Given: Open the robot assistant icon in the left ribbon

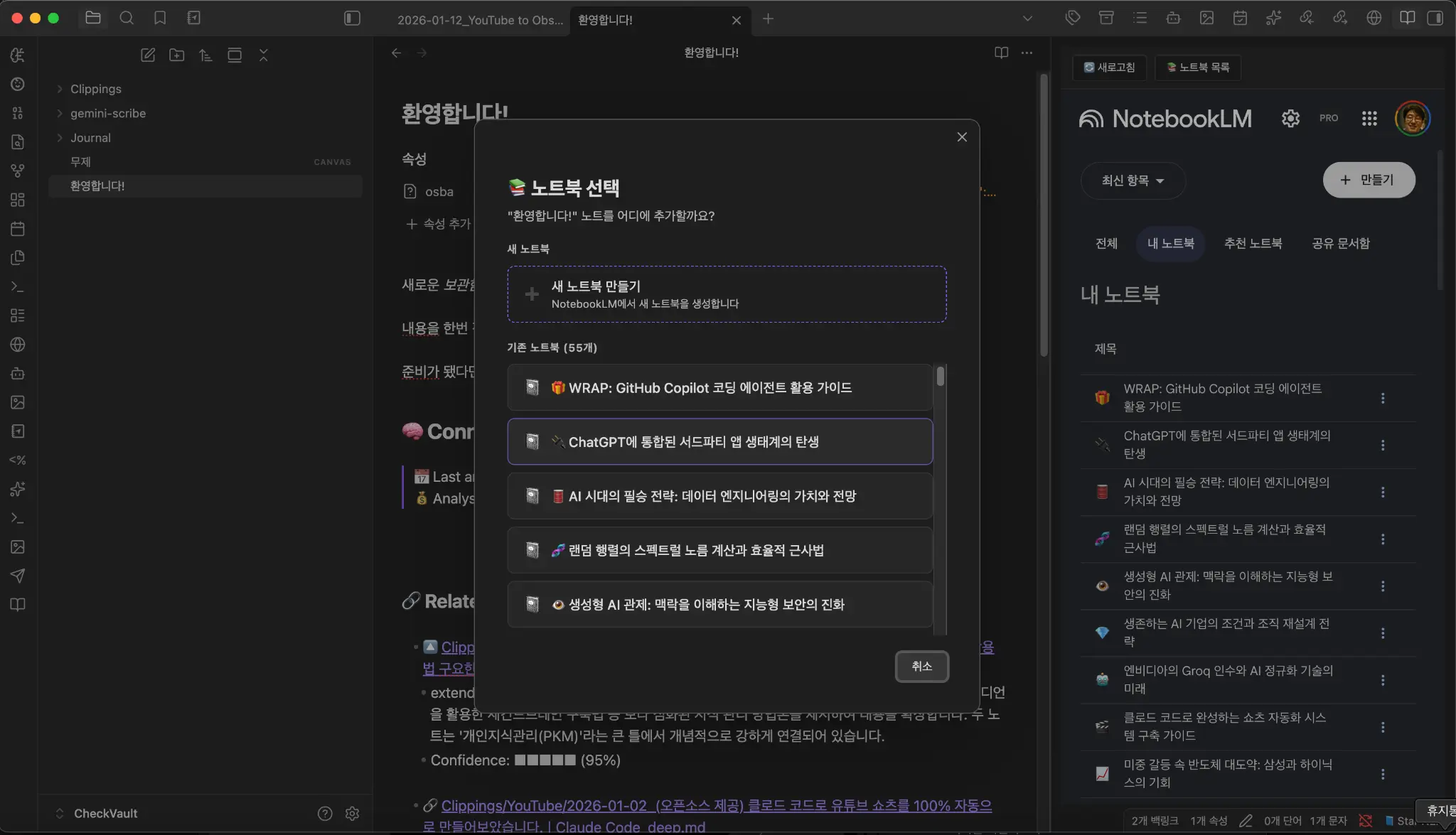Looking at the screenshot, I should 18,373.
